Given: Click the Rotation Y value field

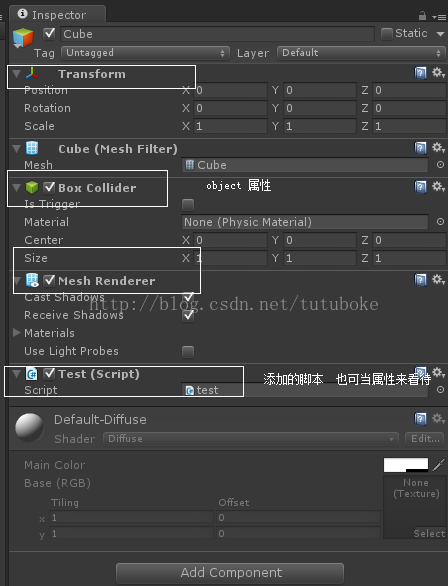Looking at the screenshot, I should tap(320, 108).
